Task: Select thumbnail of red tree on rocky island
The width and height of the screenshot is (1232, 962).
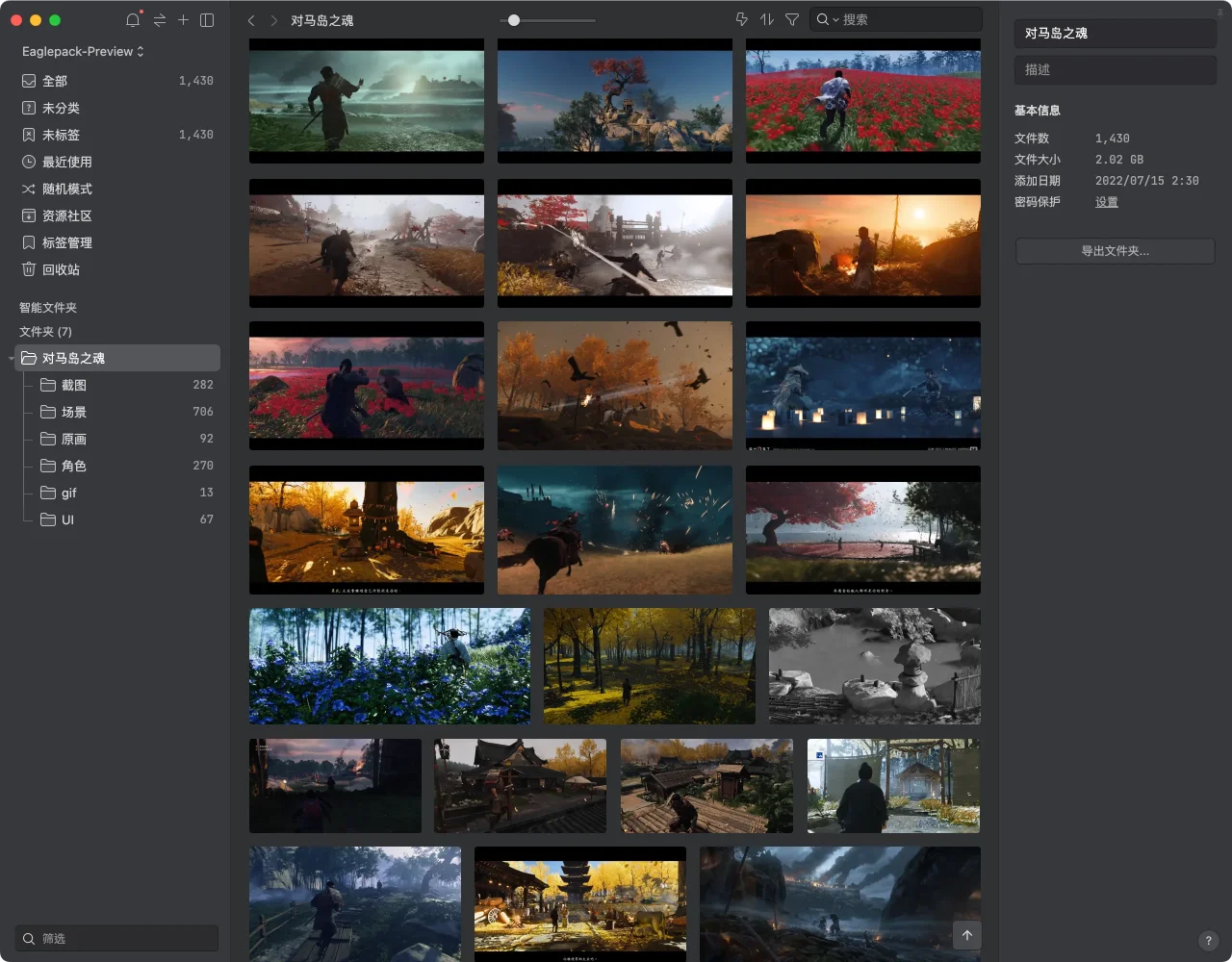Action: click(x=615, y=101)
